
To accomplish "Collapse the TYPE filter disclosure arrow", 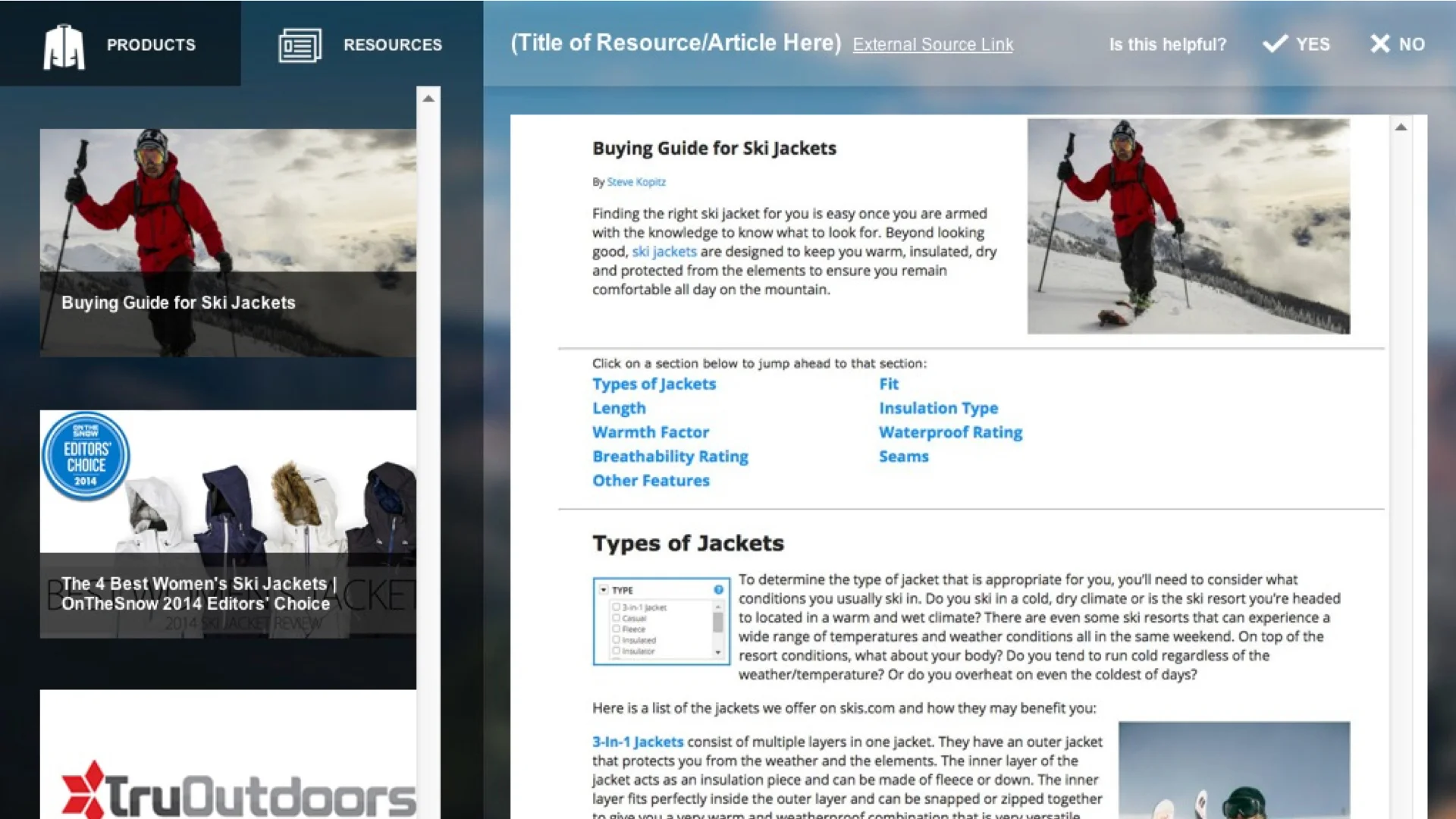I will (x=604, y=589).
